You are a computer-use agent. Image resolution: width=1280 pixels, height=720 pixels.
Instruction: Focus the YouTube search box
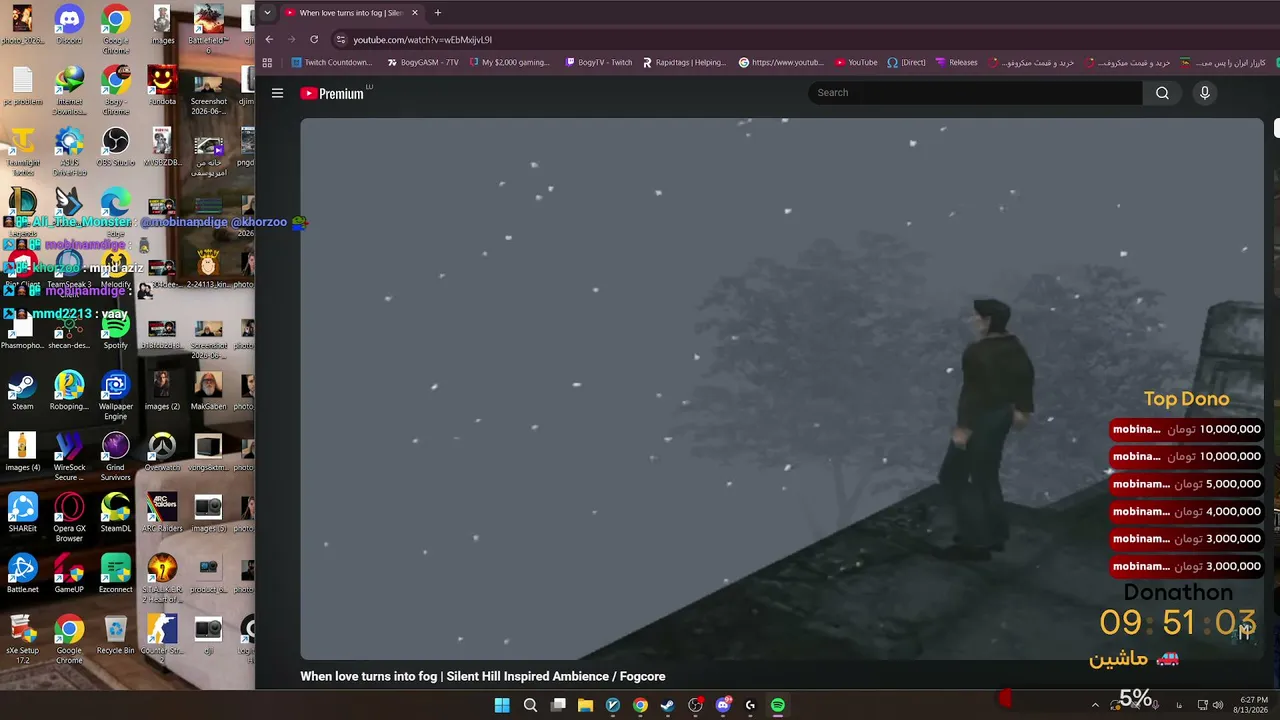coord(975,93)
